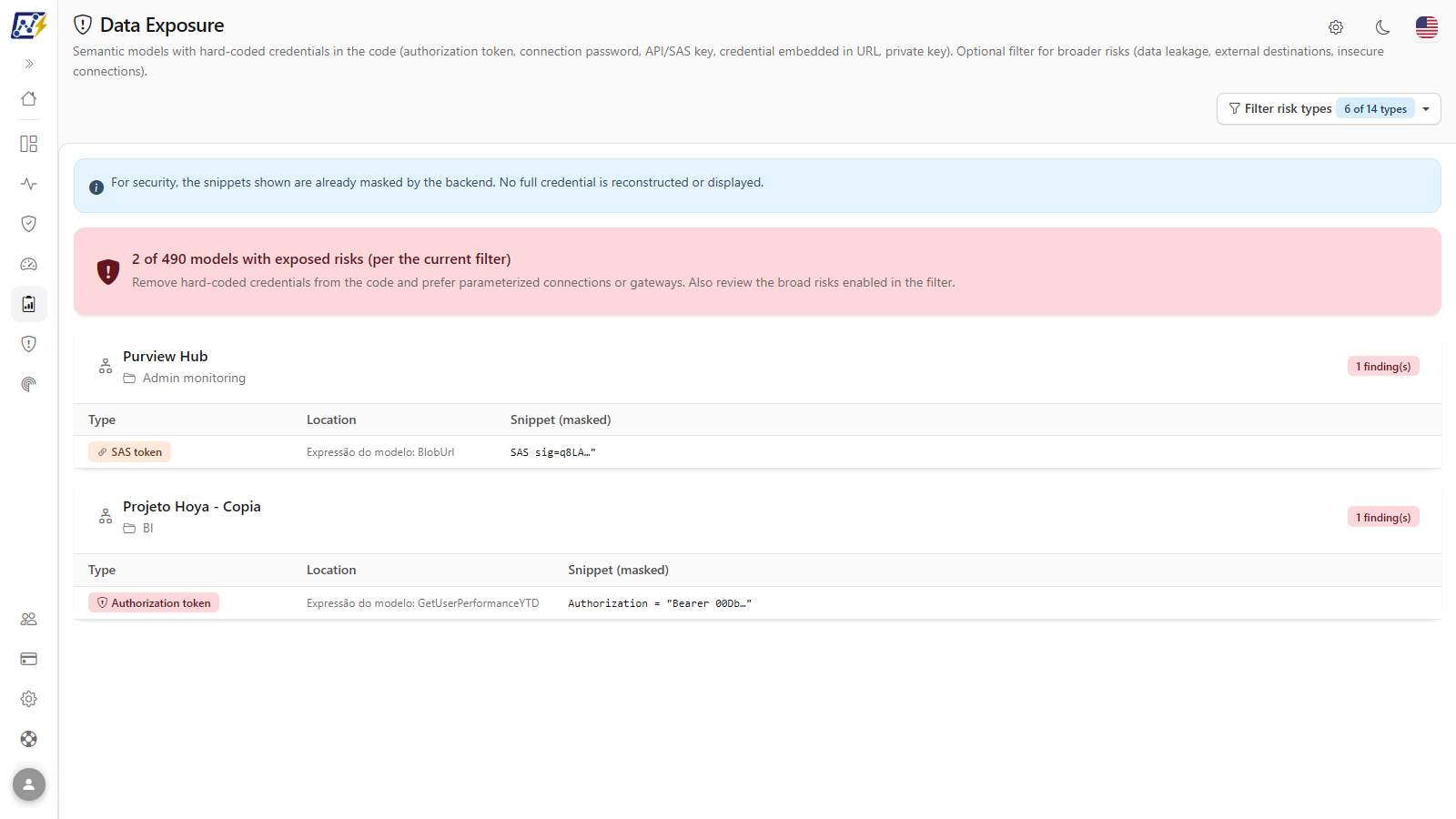Click the Purview Hub 1 finding(s) badge

(1383, 367)
